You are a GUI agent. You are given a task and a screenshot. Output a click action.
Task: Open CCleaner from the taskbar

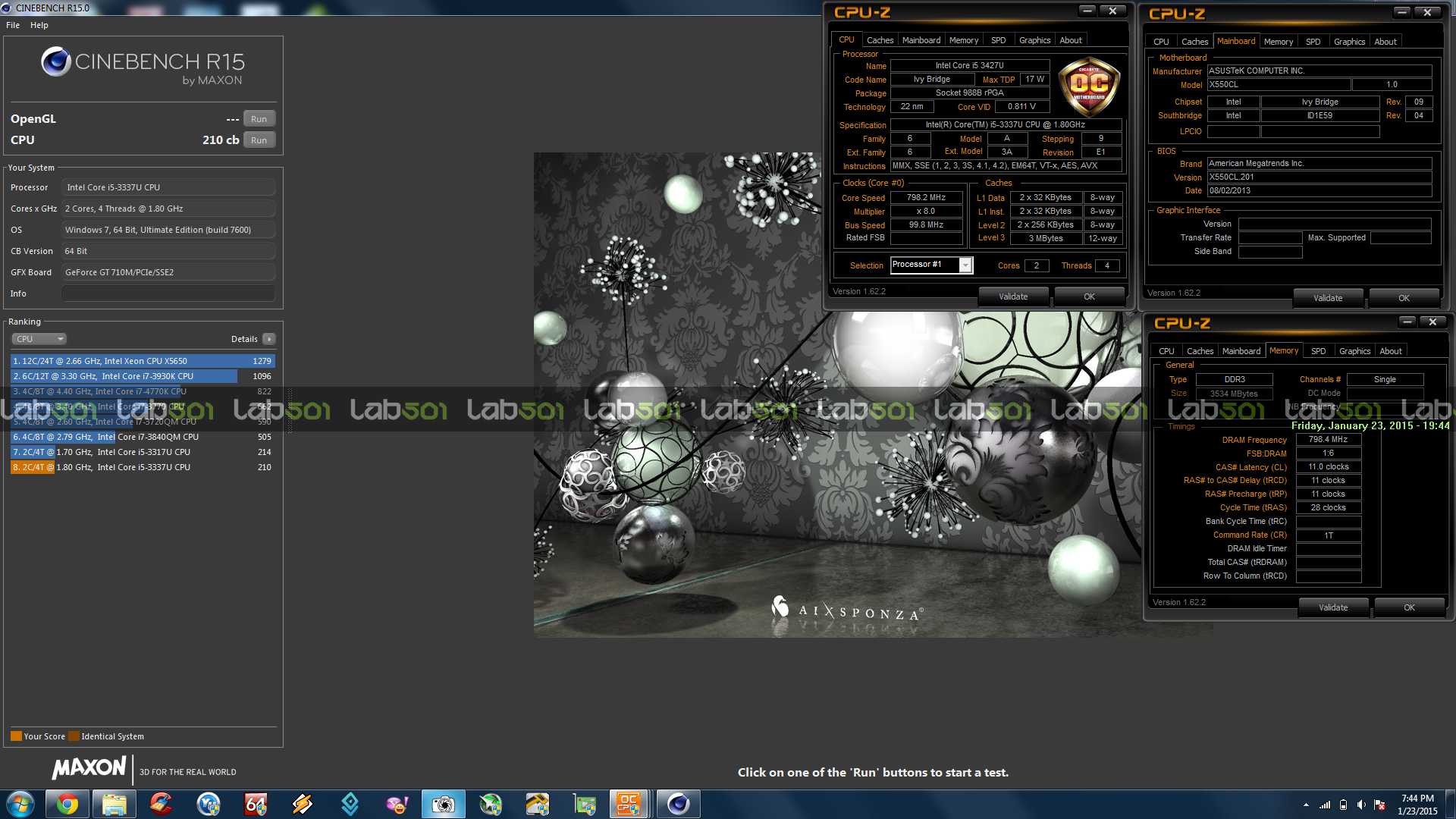click(162, 804)
